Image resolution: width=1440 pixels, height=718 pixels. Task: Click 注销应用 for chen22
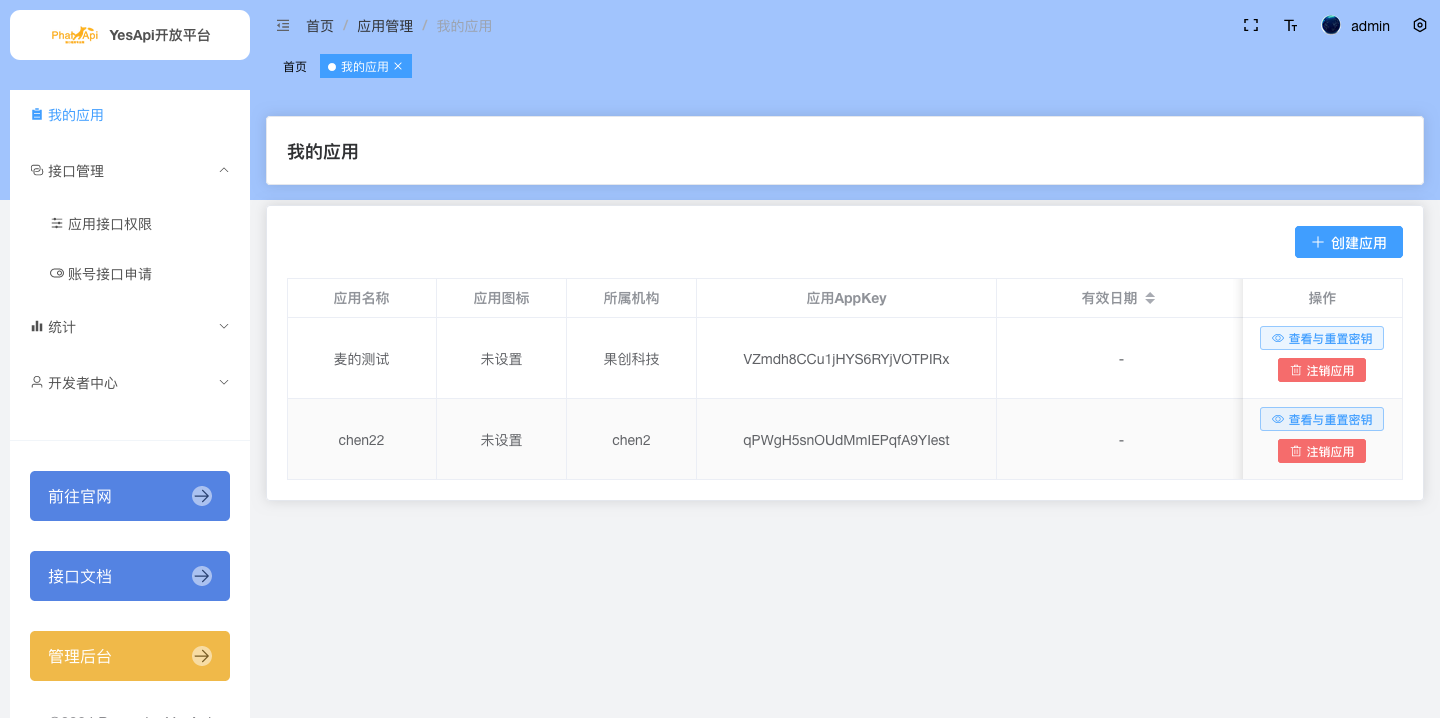click(x=1321, y=451)
